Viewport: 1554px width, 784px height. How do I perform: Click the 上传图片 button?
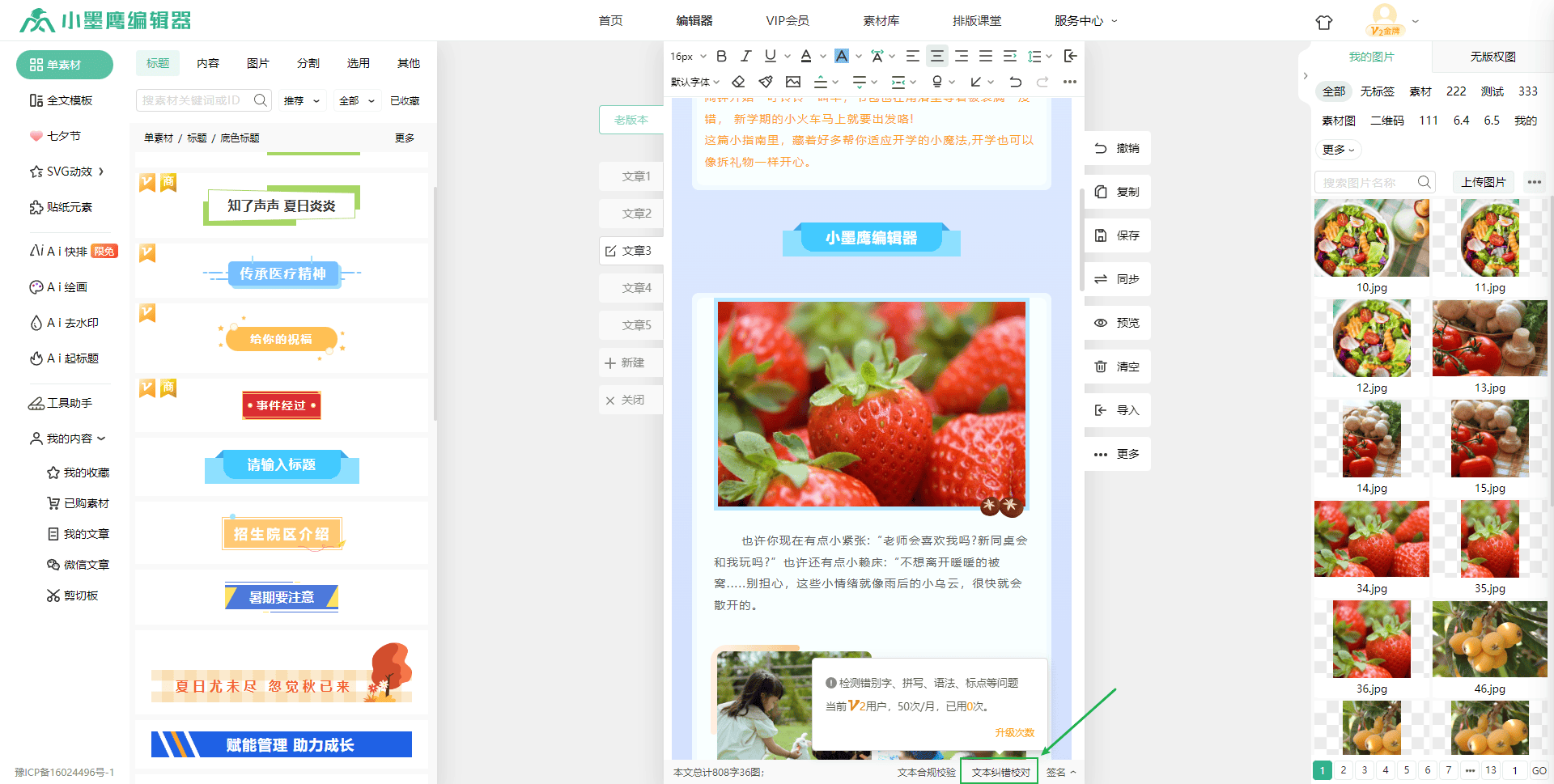tap(1483, 182)
